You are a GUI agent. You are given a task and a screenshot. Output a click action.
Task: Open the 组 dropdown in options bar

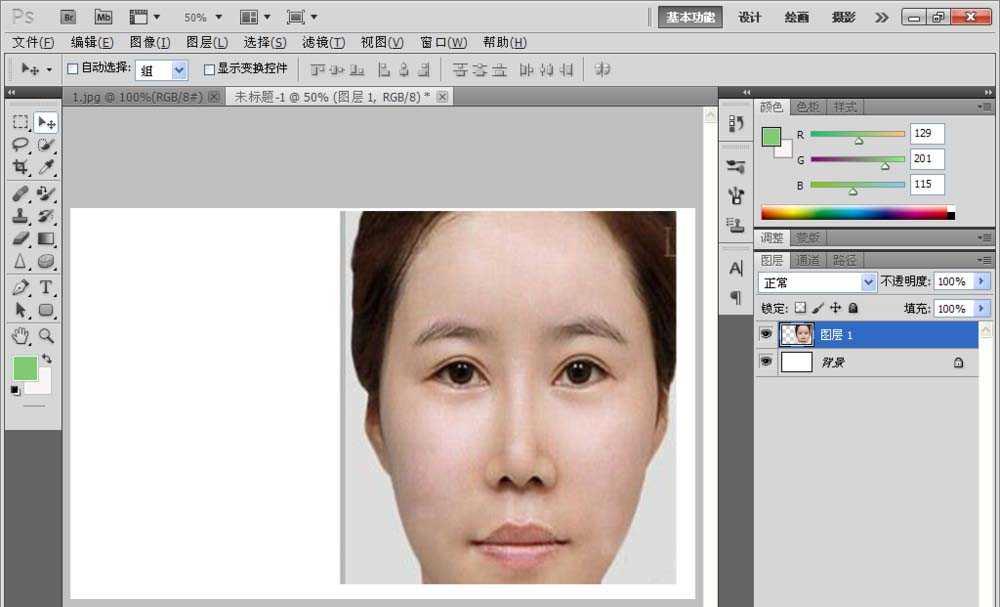182,69
